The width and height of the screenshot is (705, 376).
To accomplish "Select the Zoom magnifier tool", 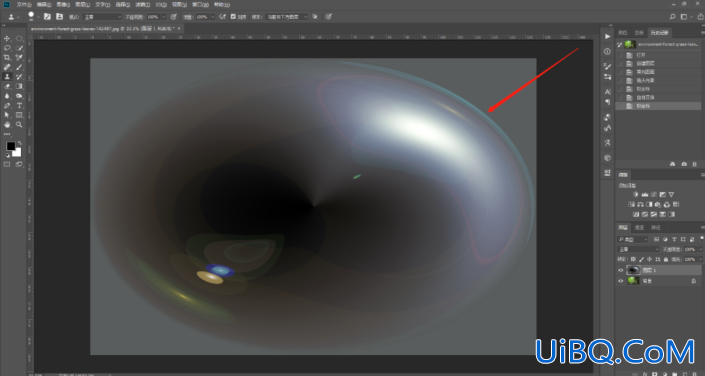I will point(19,125).
